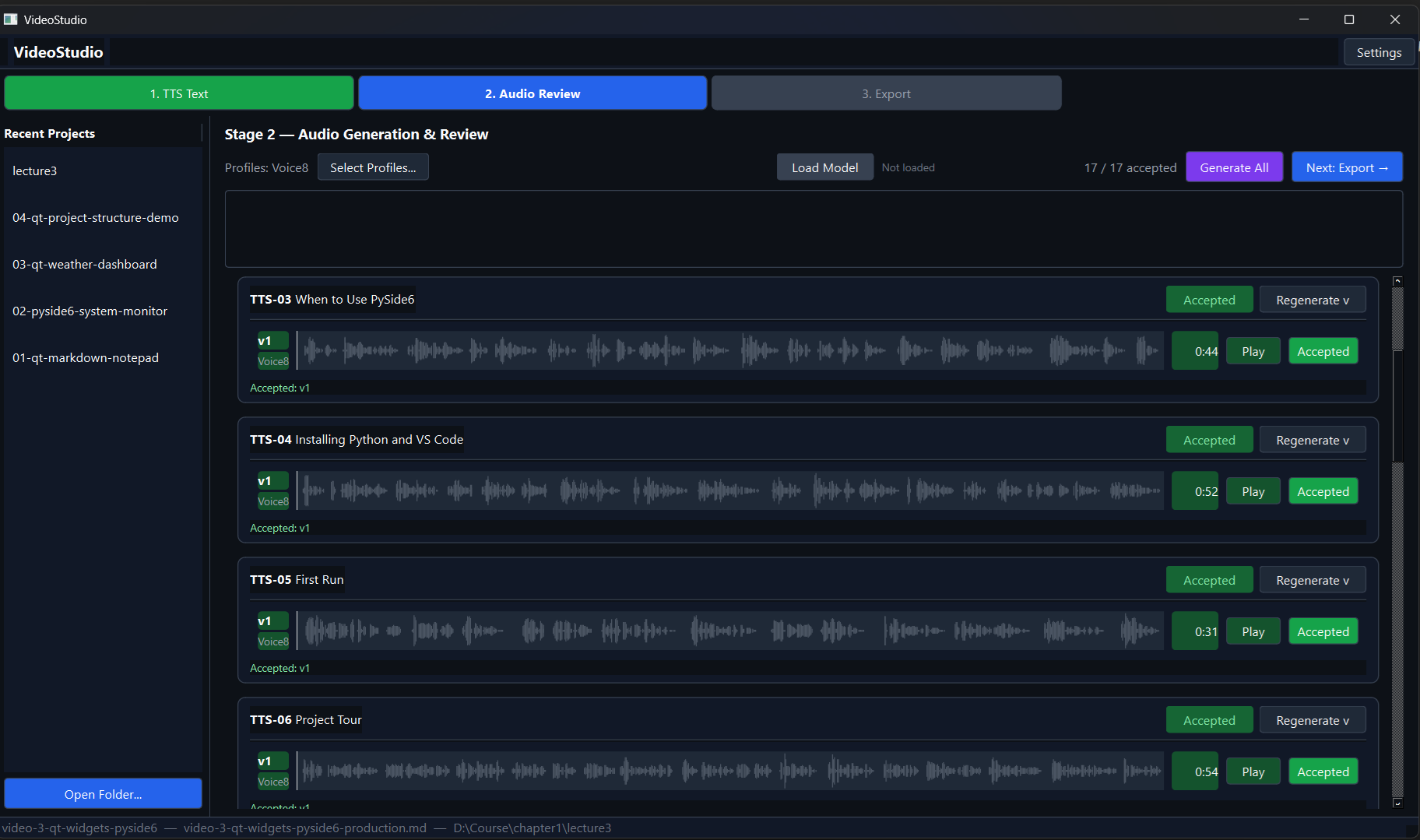Open the Settings panel
This screenshot has width=1420, height=840.
(x=1378, y=52)
